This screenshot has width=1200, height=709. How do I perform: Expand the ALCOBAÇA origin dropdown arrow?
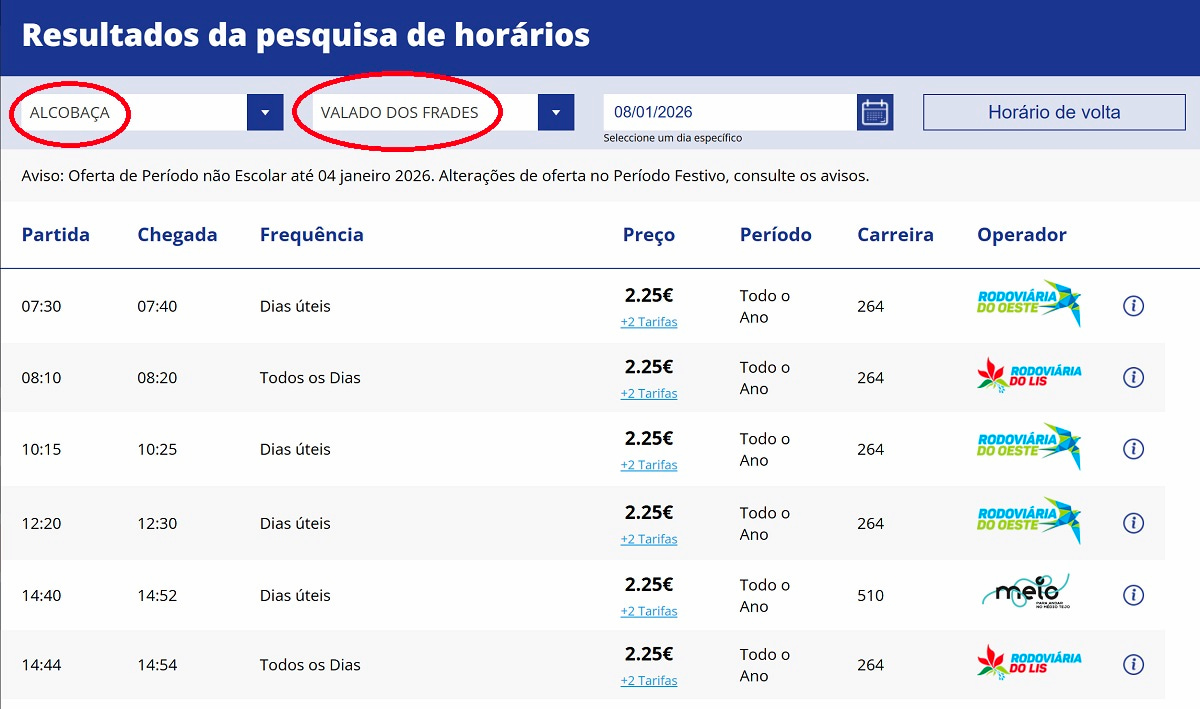[265, 112]
